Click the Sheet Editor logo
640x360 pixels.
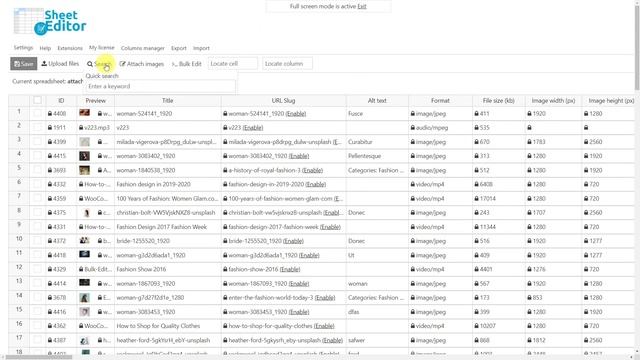coord(50,22)
